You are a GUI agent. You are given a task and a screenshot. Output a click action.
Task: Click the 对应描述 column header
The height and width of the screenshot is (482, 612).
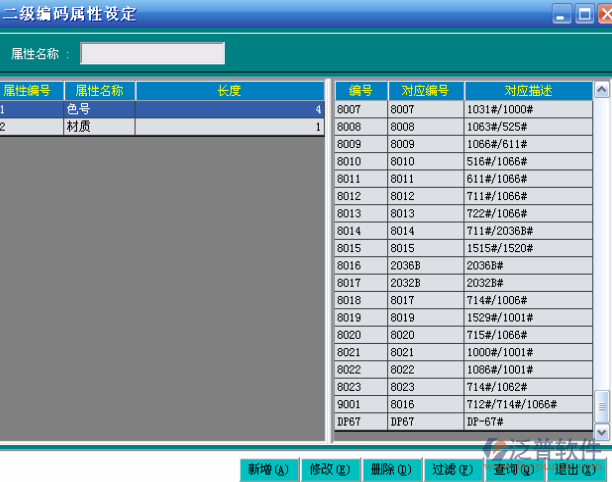point(528,91)
